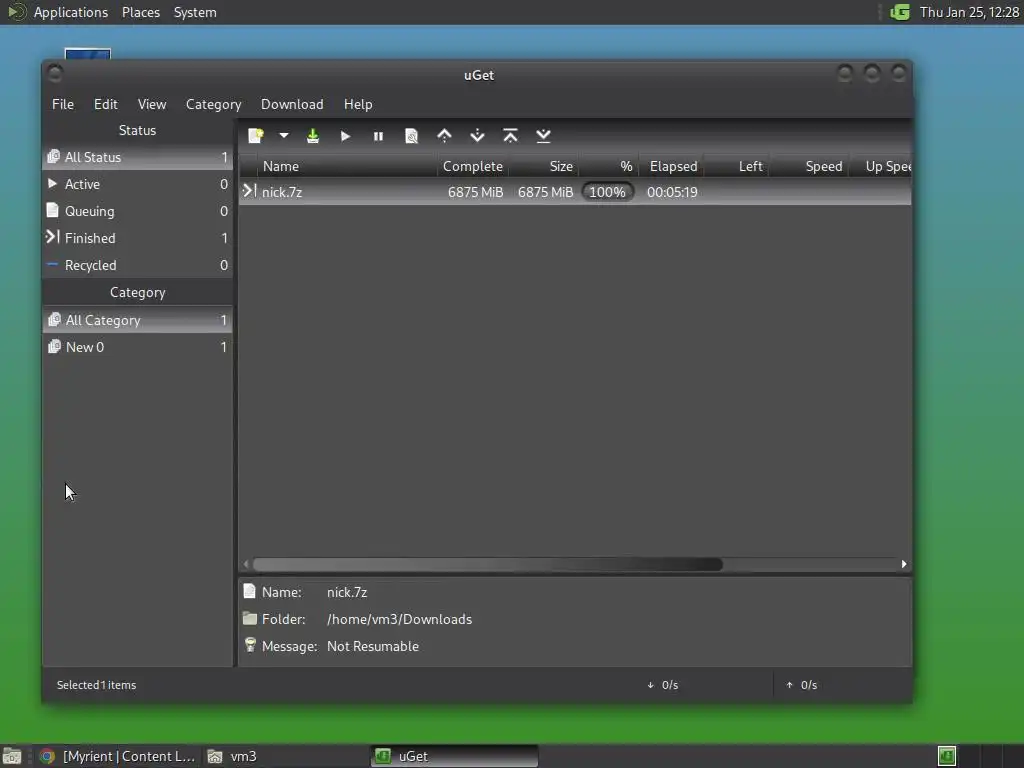Image resolution: width=1024 pixels, height=768 pixels.
Task: Open the Download menu
Action: click(292, 104)
